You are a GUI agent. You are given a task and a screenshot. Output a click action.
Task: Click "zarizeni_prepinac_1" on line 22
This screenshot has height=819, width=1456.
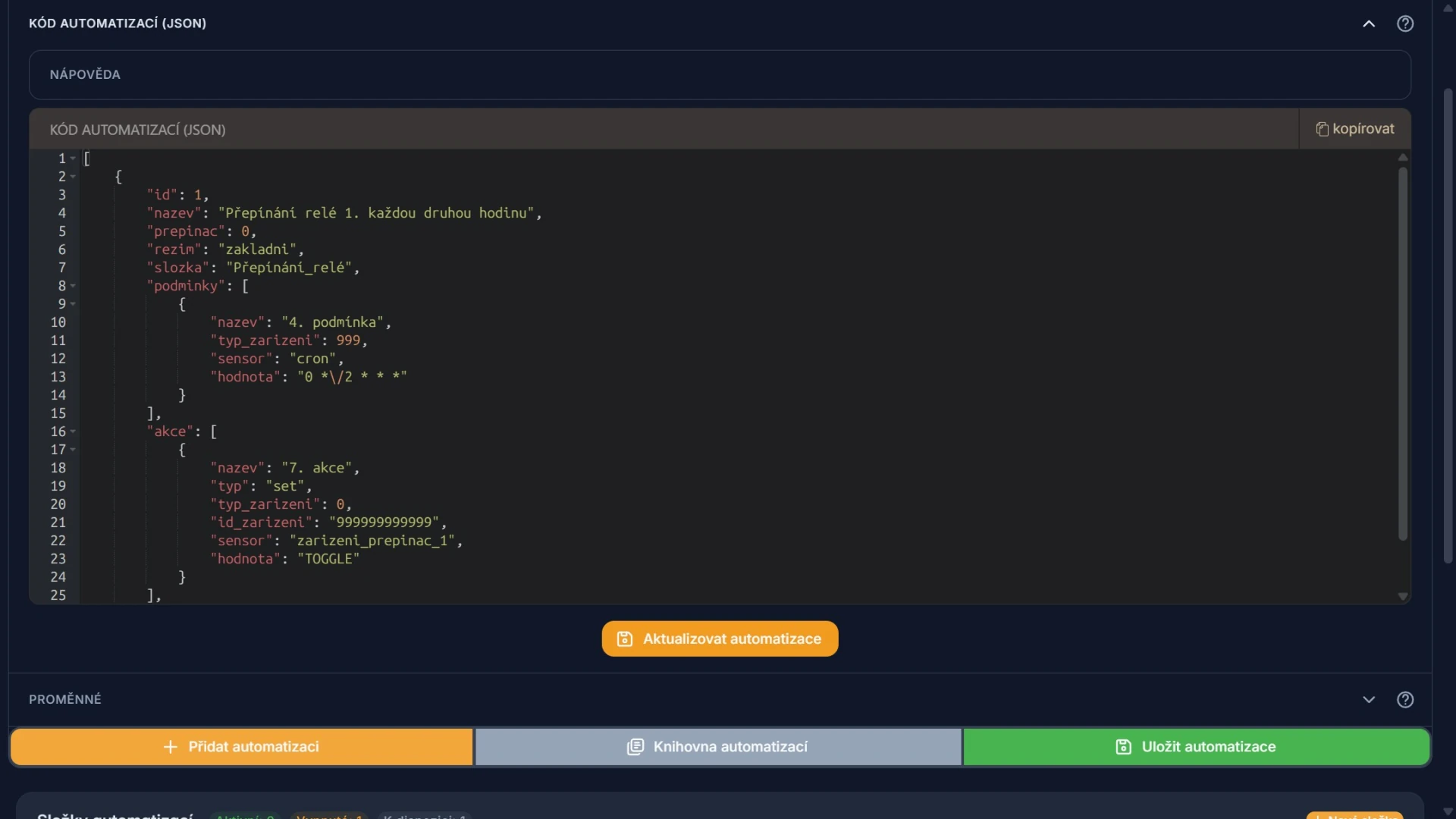coord(372,541)
